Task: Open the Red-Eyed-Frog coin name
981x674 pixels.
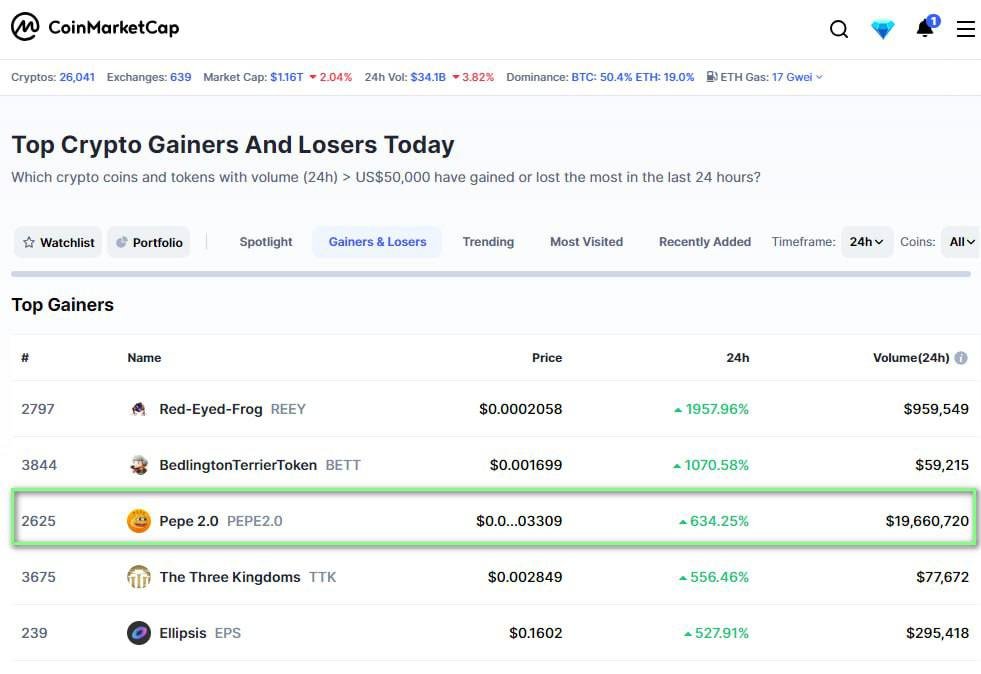Action: click(211, 409)
